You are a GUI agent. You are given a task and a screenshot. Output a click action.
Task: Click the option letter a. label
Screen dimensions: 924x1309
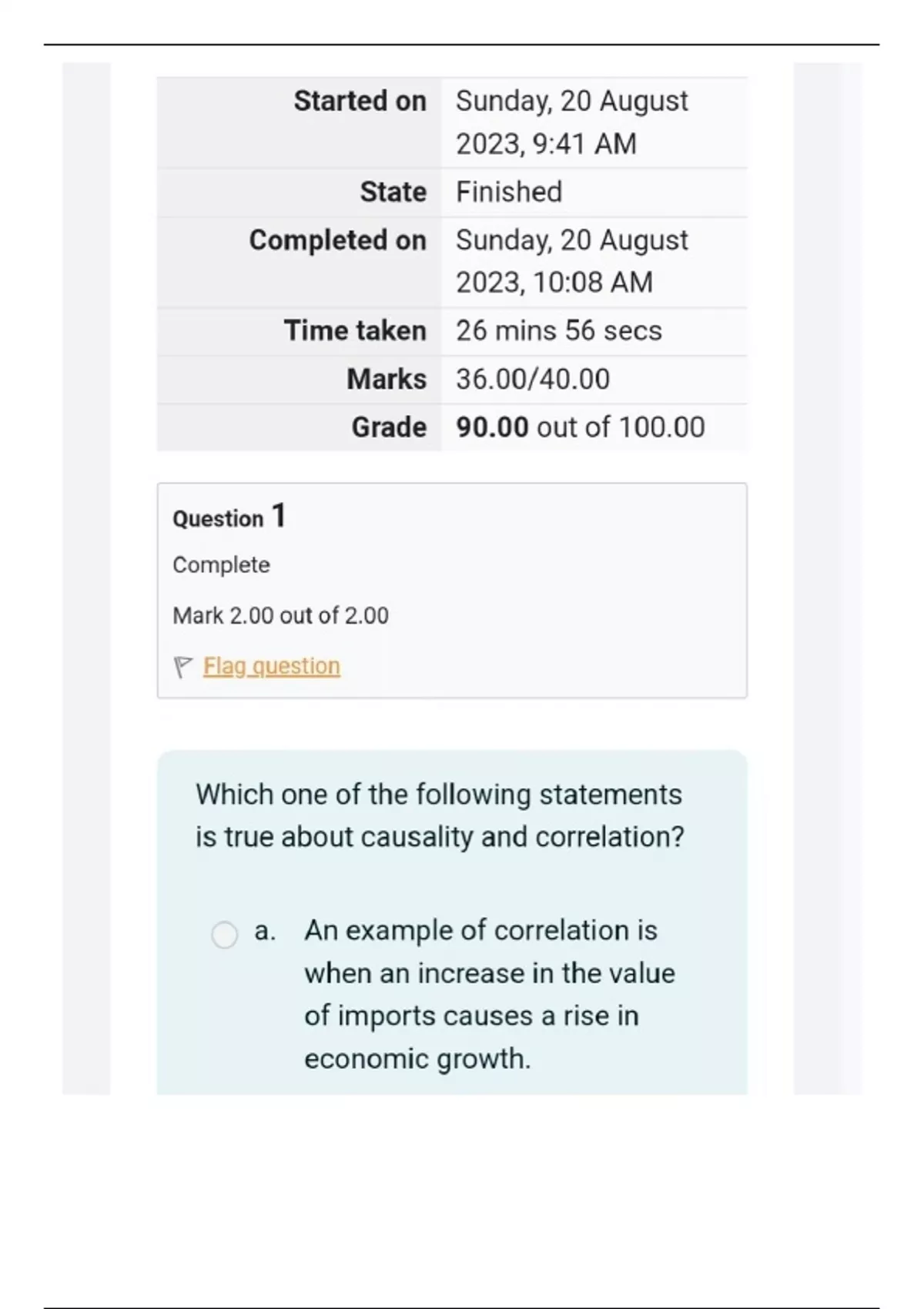pos(265,931)
